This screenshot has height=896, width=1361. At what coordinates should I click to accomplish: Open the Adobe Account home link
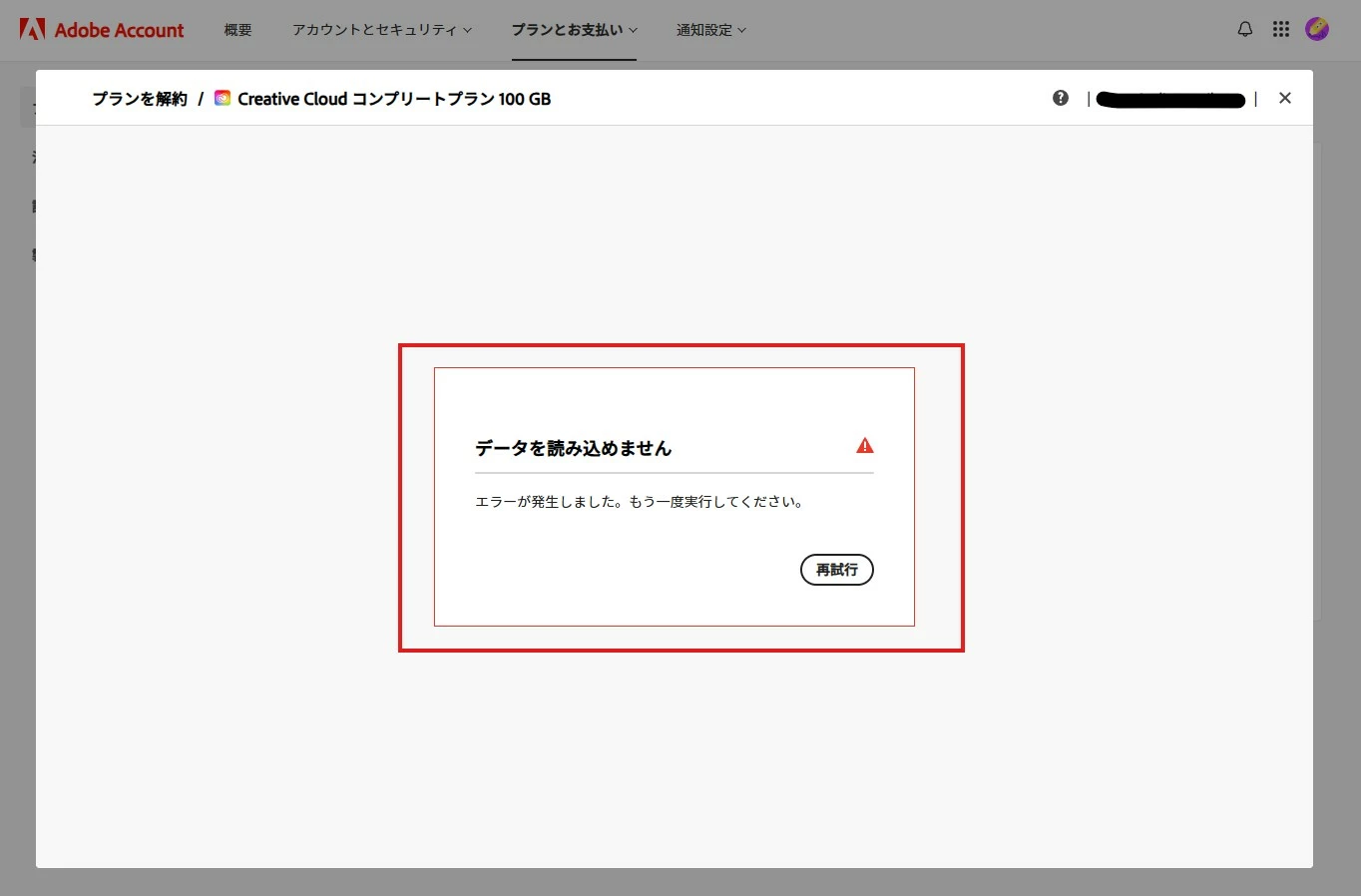(102, 30)
